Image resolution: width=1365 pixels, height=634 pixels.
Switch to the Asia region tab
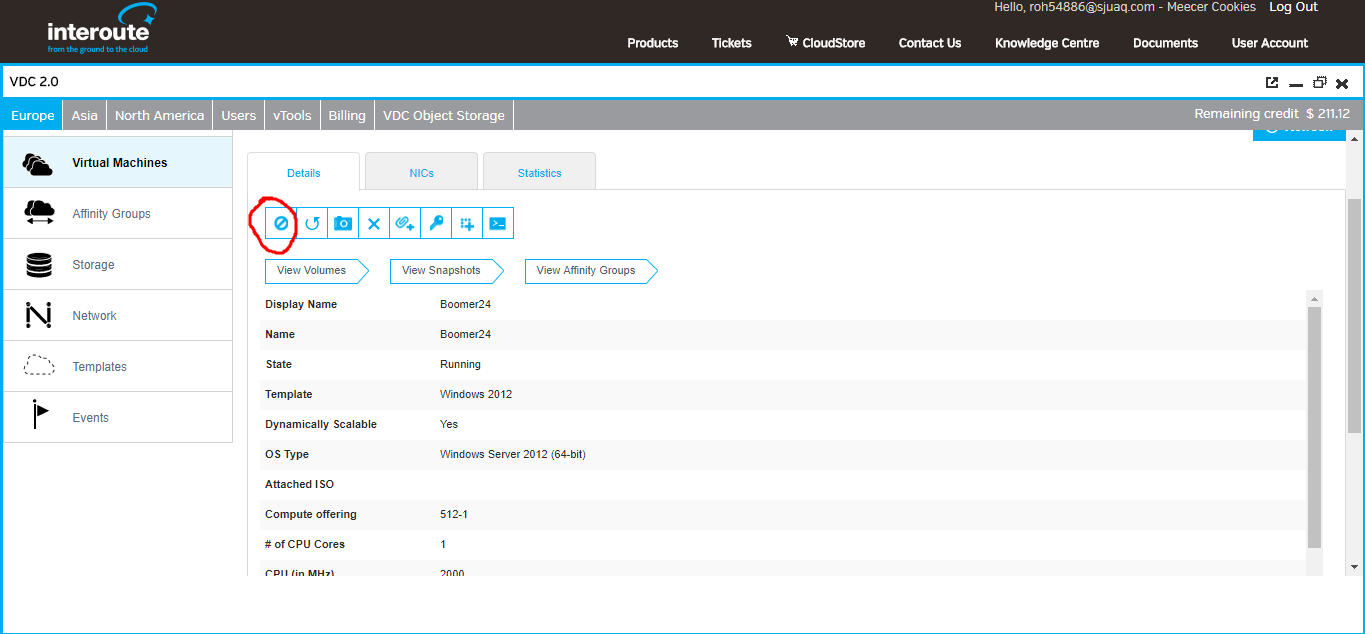85,115
